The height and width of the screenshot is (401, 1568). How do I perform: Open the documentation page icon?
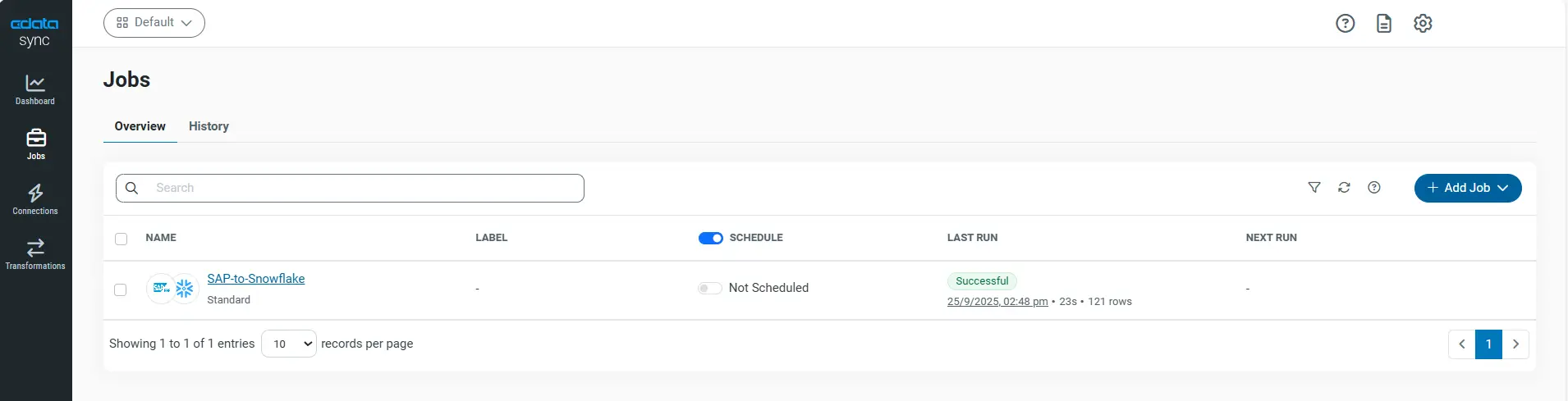[1384, 24]
